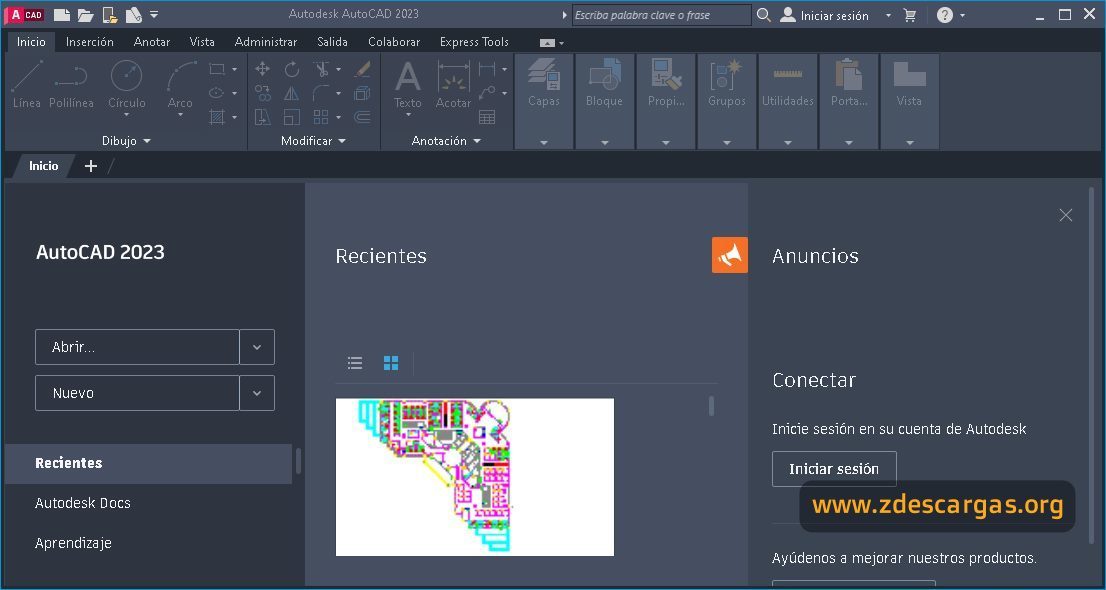Activate the Scale tool
The height and width of the screenshot is (590, 1106).
coord(292,117)
